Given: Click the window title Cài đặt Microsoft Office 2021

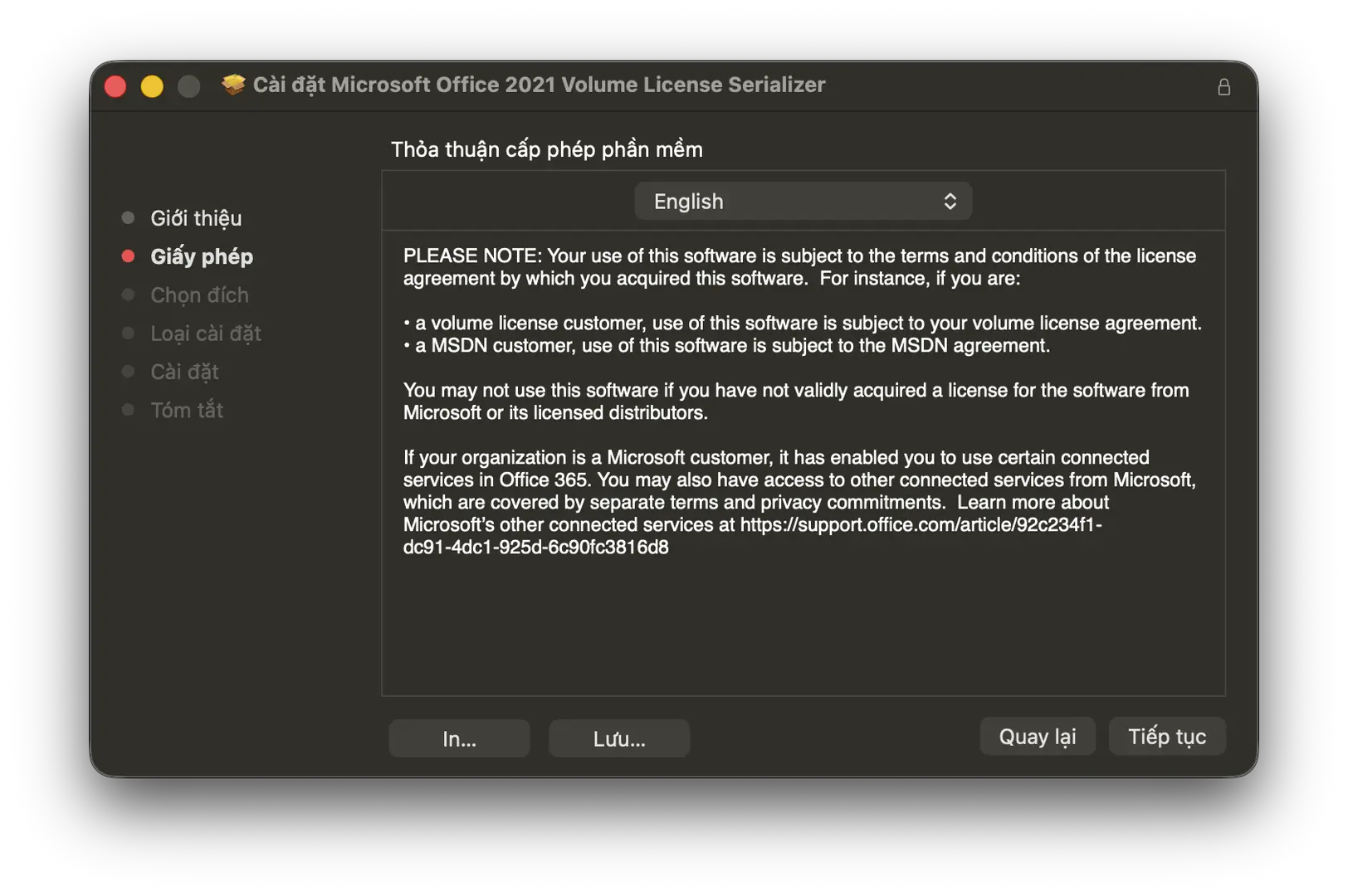Looking at the screenshot, I should click(x=540, y=85).
